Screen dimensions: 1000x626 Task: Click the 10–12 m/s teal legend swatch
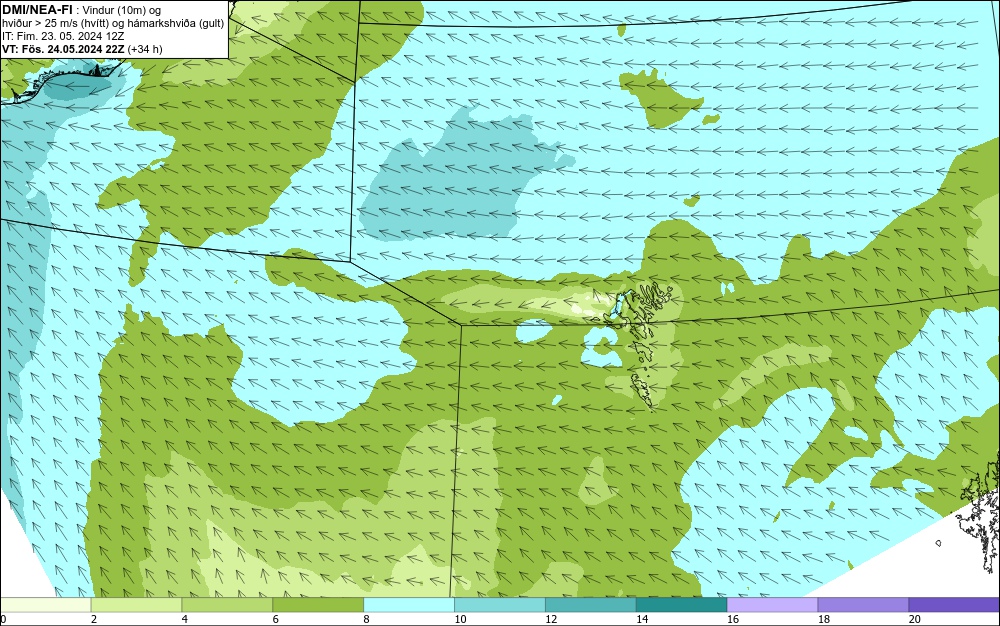point(500,605)
